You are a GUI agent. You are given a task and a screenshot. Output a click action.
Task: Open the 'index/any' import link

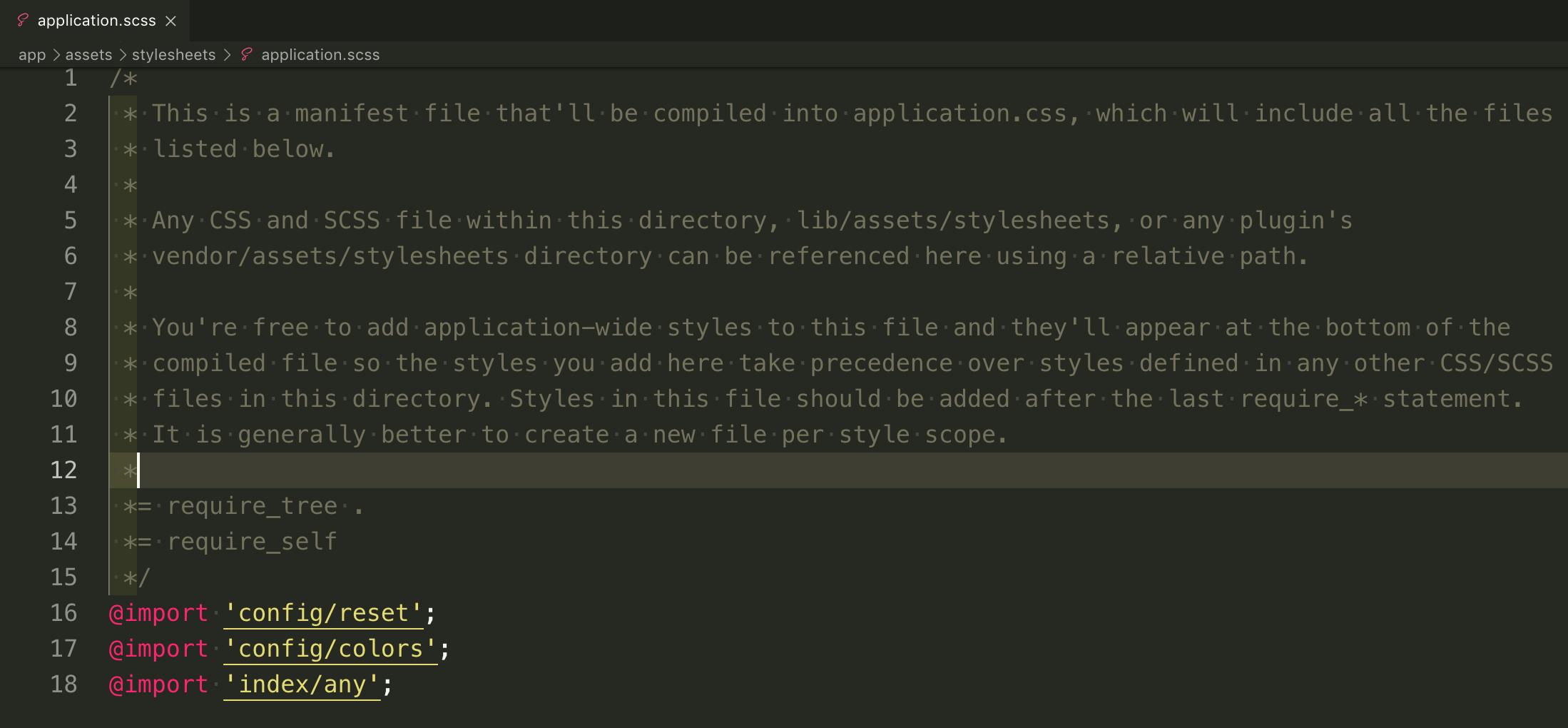point(302,684)
